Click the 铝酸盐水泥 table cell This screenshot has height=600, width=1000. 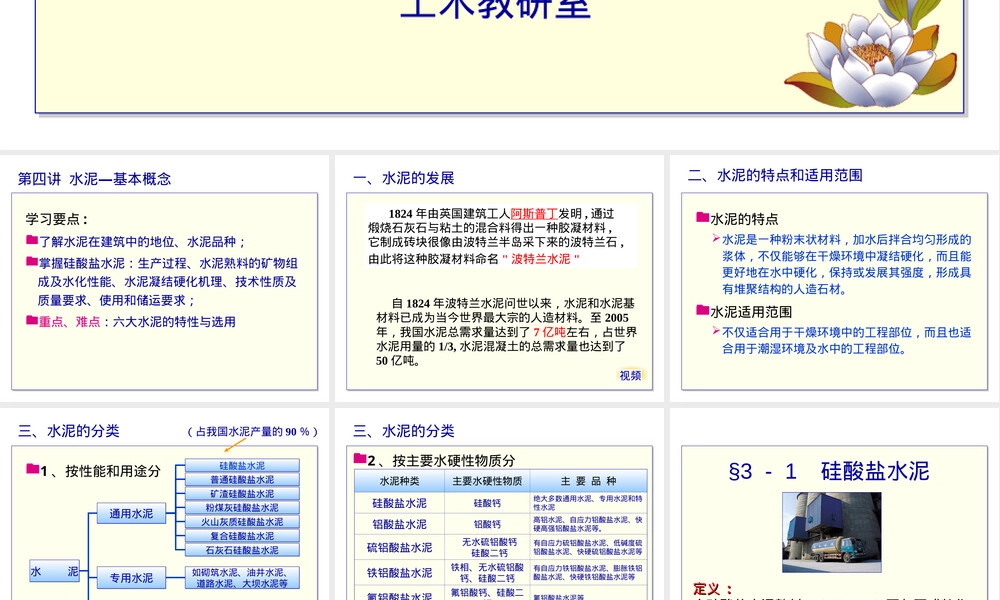click(x=399, y=524)
